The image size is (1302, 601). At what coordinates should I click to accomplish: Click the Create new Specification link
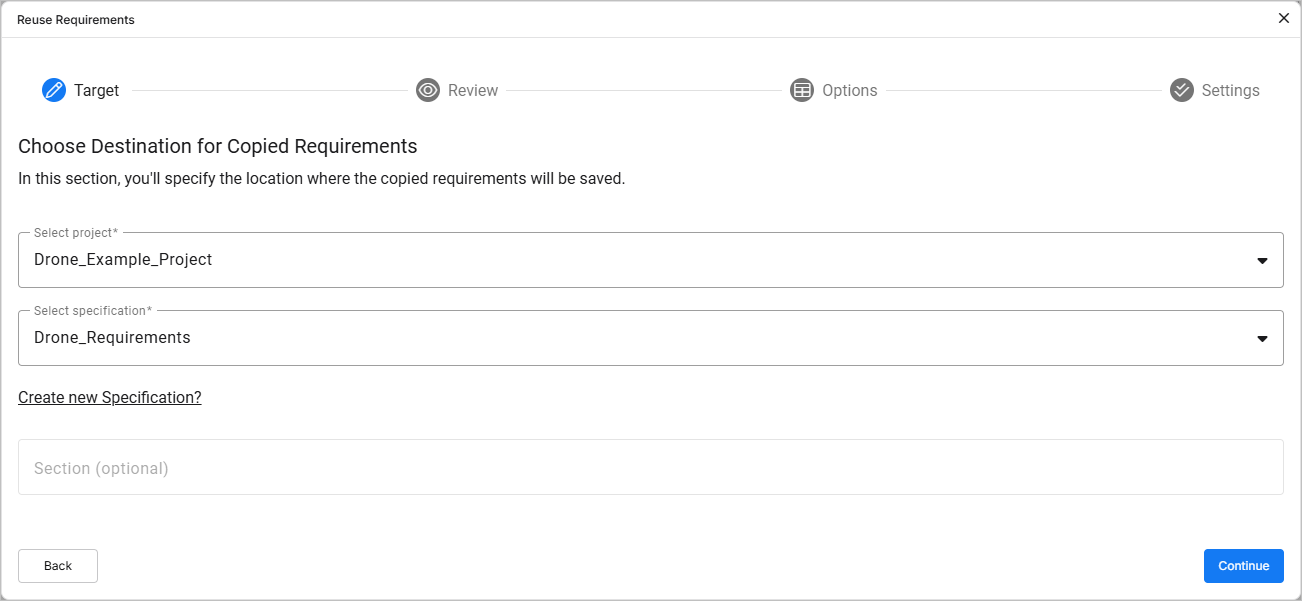tap(110, 397)
